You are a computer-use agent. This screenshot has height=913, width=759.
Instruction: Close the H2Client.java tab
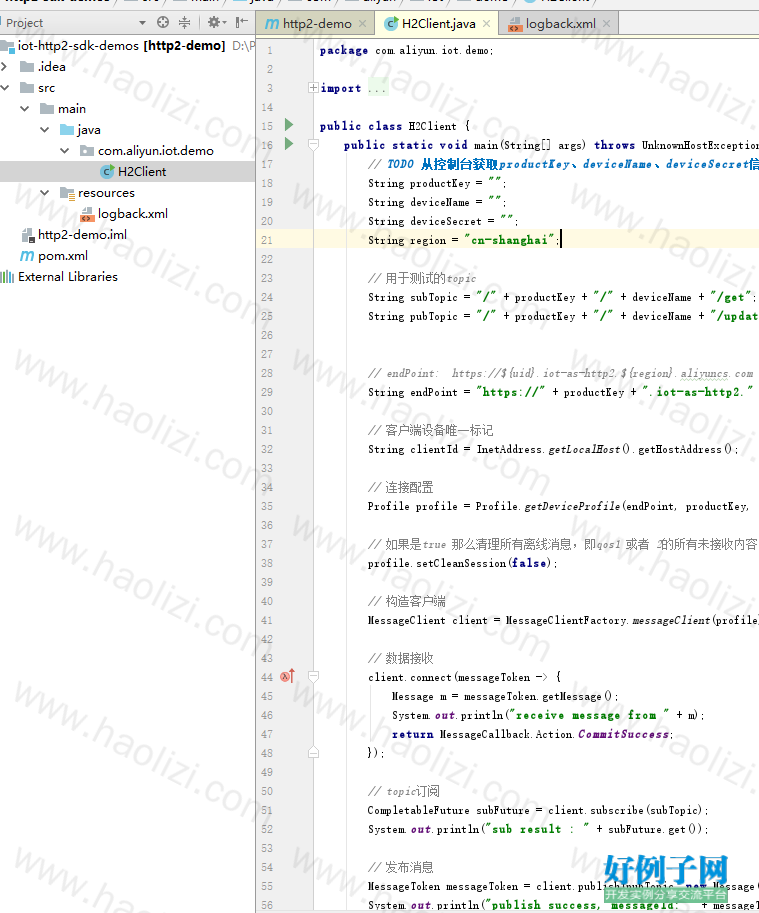(x=487, y=24)
